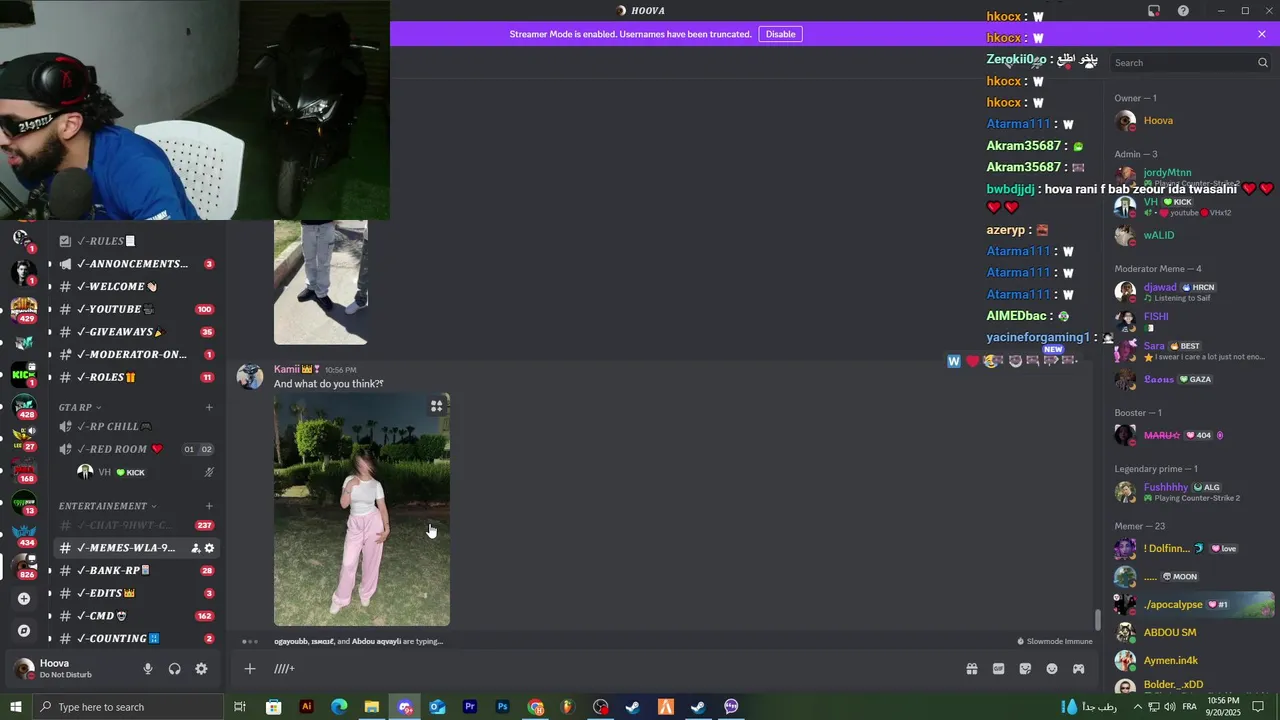Add the red heart reaction on the message
The width and height of the screenshot is (1280, 720).
[x=972, y=361]
